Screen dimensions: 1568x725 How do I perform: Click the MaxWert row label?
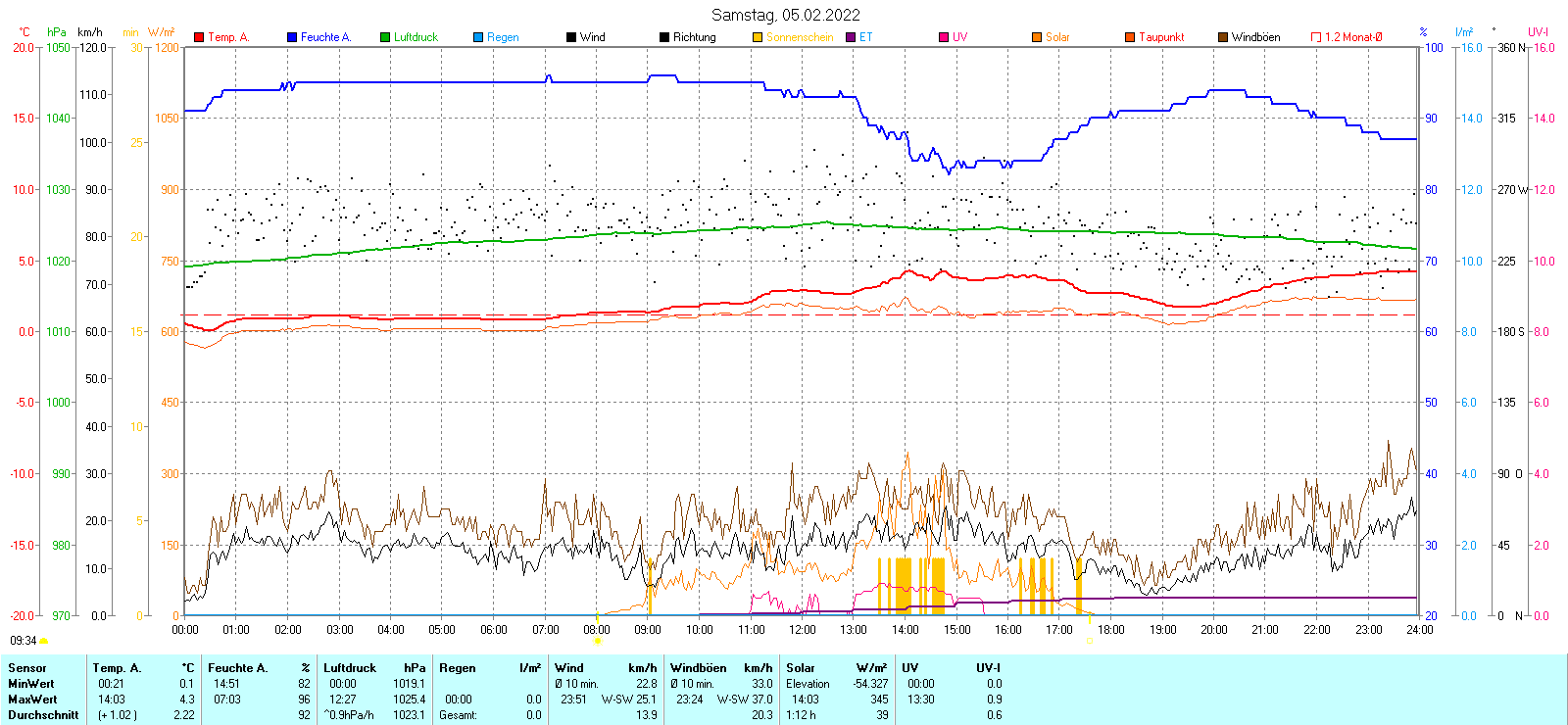(32, 700)
